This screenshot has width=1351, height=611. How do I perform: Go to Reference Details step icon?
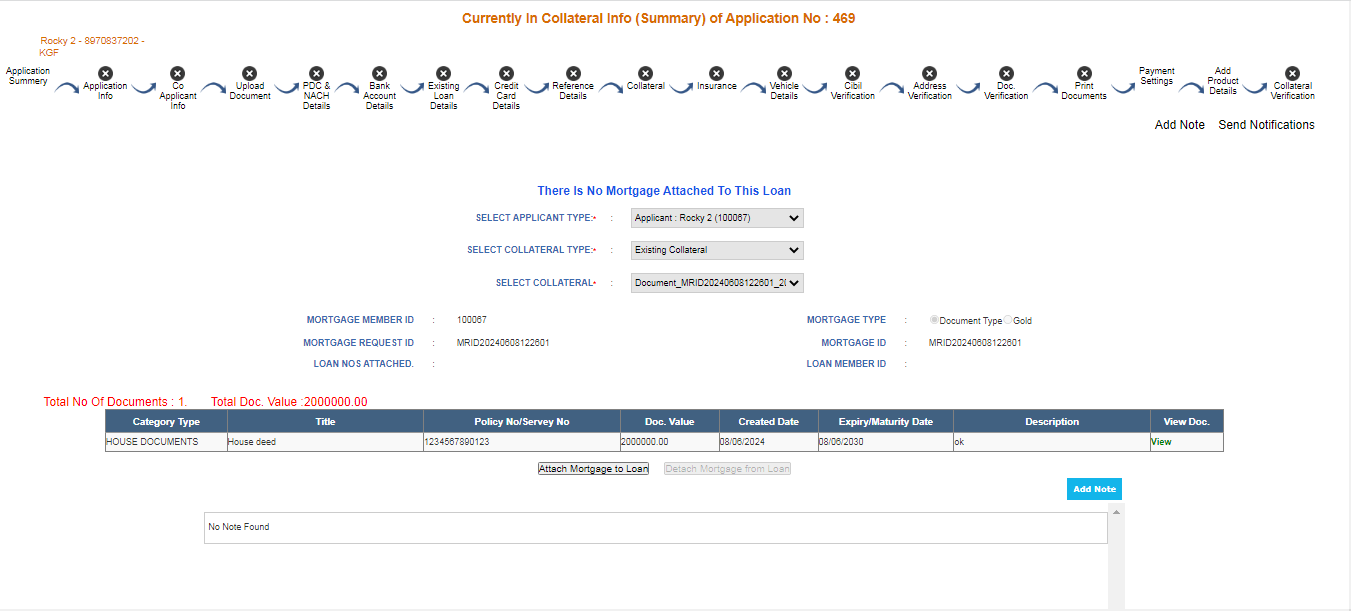tap(573, 73)
